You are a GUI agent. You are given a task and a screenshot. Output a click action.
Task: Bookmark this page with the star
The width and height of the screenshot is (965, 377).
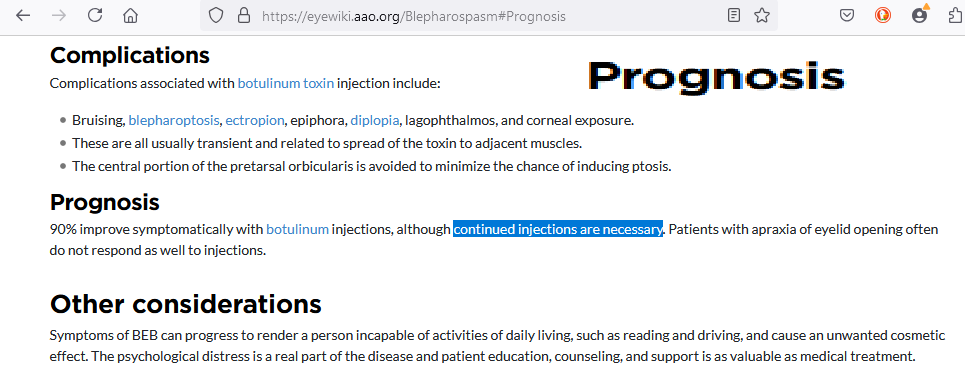[762, 15]
